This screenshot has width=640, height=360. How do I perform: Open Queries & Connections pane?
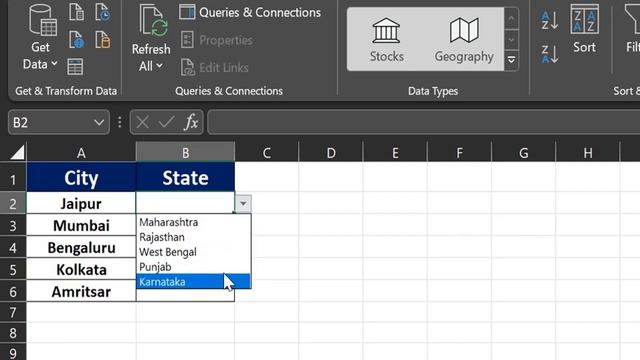250,13
